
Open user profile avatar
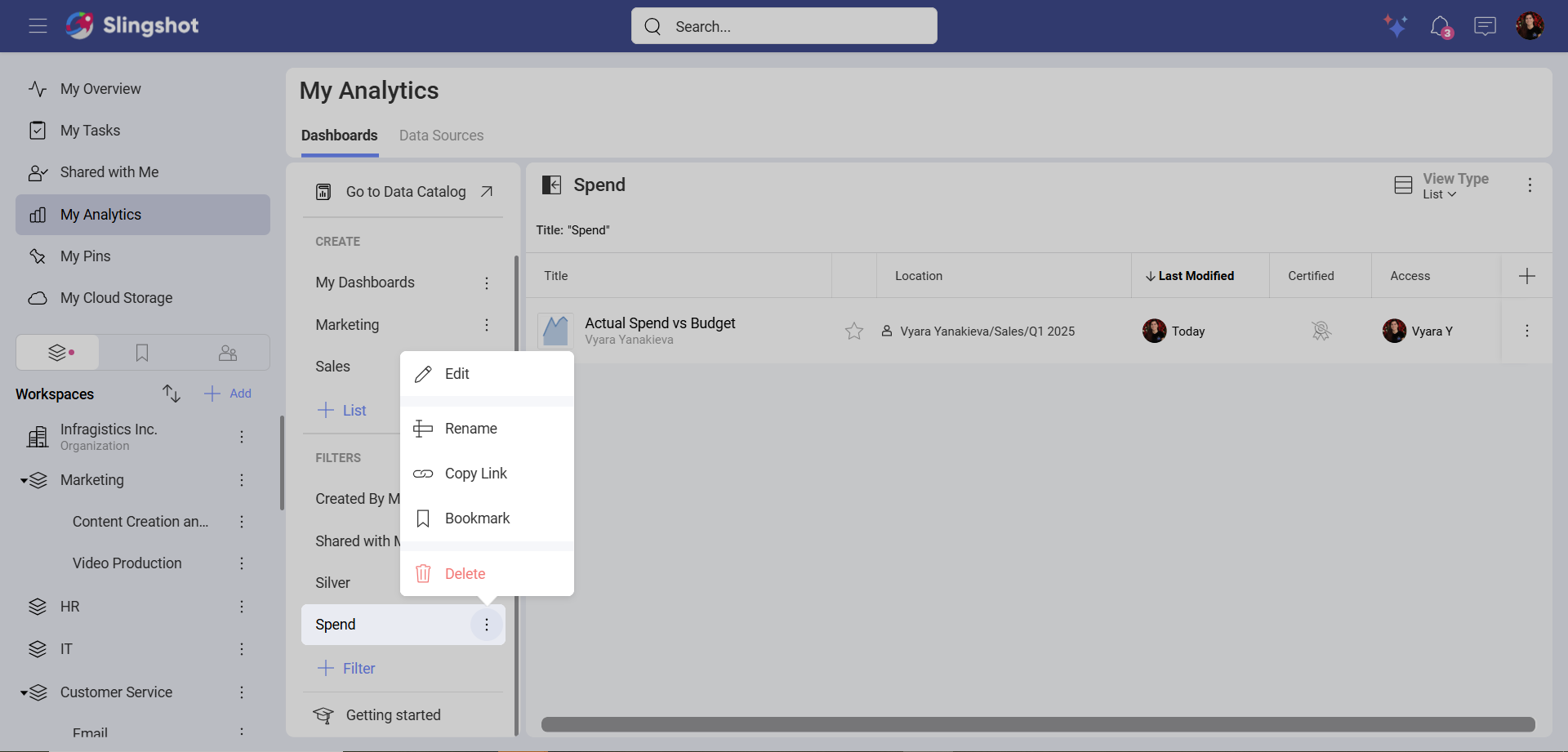pos(1530,26)
